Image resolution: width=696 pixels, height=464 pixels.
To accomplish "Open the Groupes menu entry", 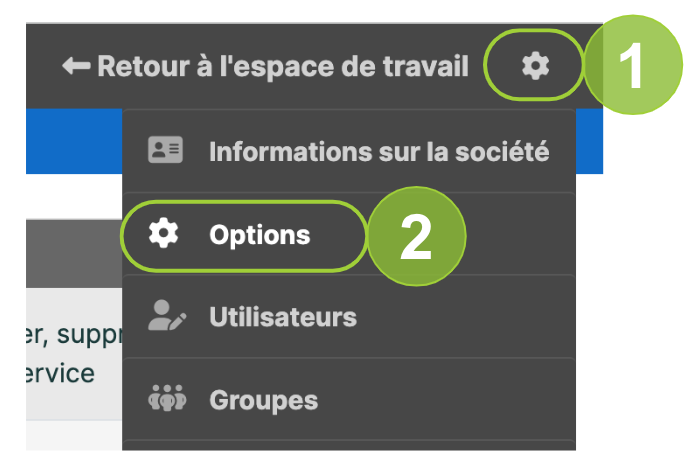I will [x=349, y=399].
